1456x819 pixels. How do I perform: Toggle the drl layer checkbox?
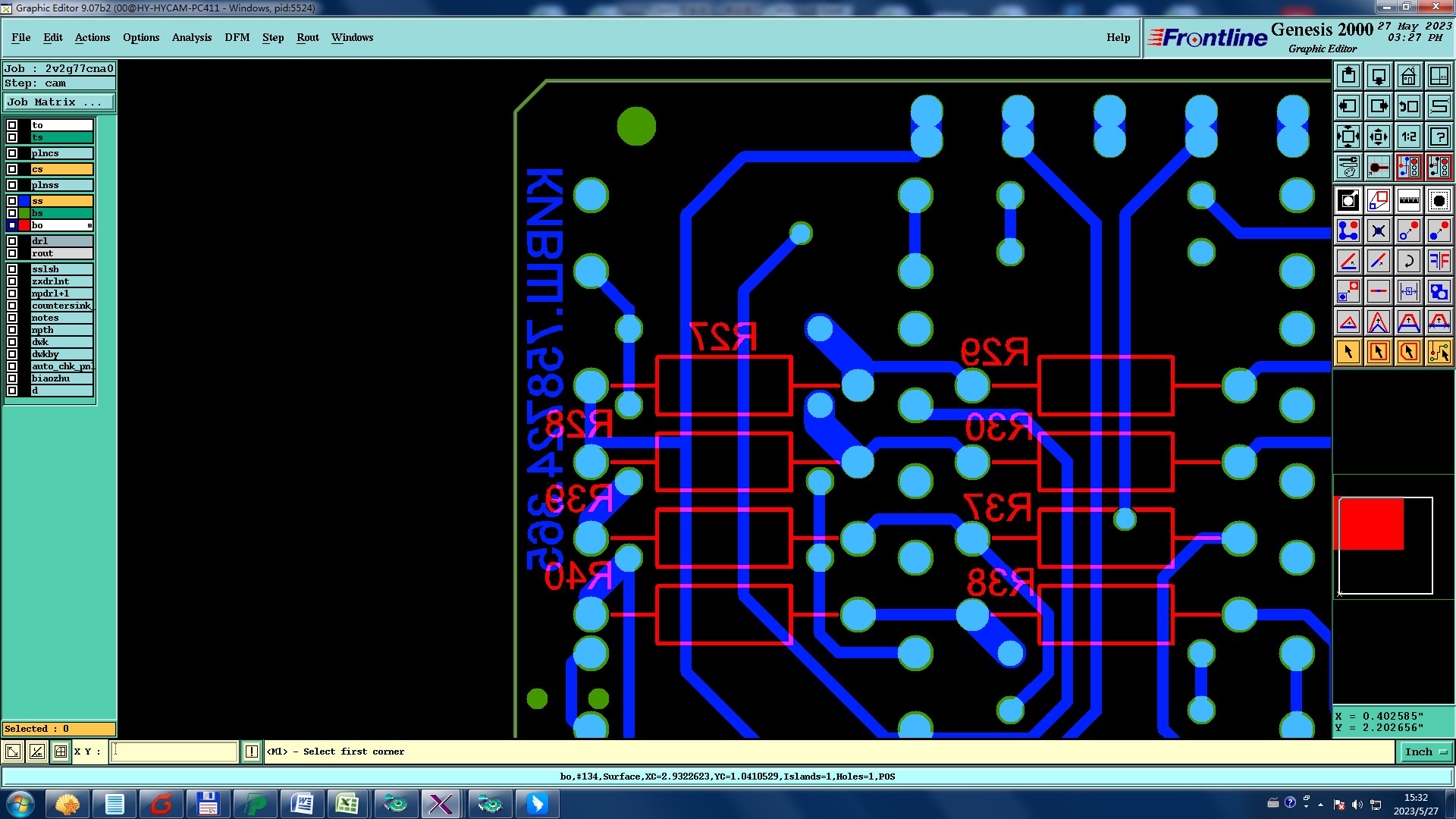coord(12,241)
